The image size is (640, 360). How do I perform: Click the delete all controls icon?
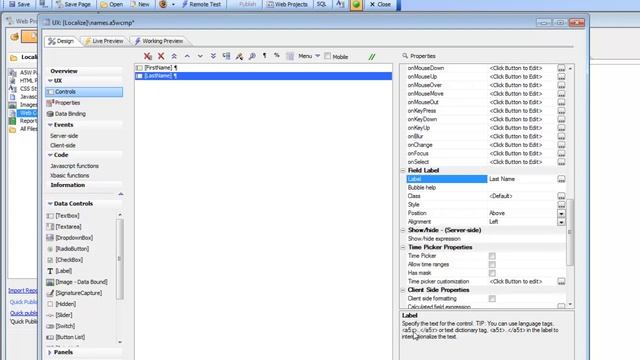click(148, 56)
